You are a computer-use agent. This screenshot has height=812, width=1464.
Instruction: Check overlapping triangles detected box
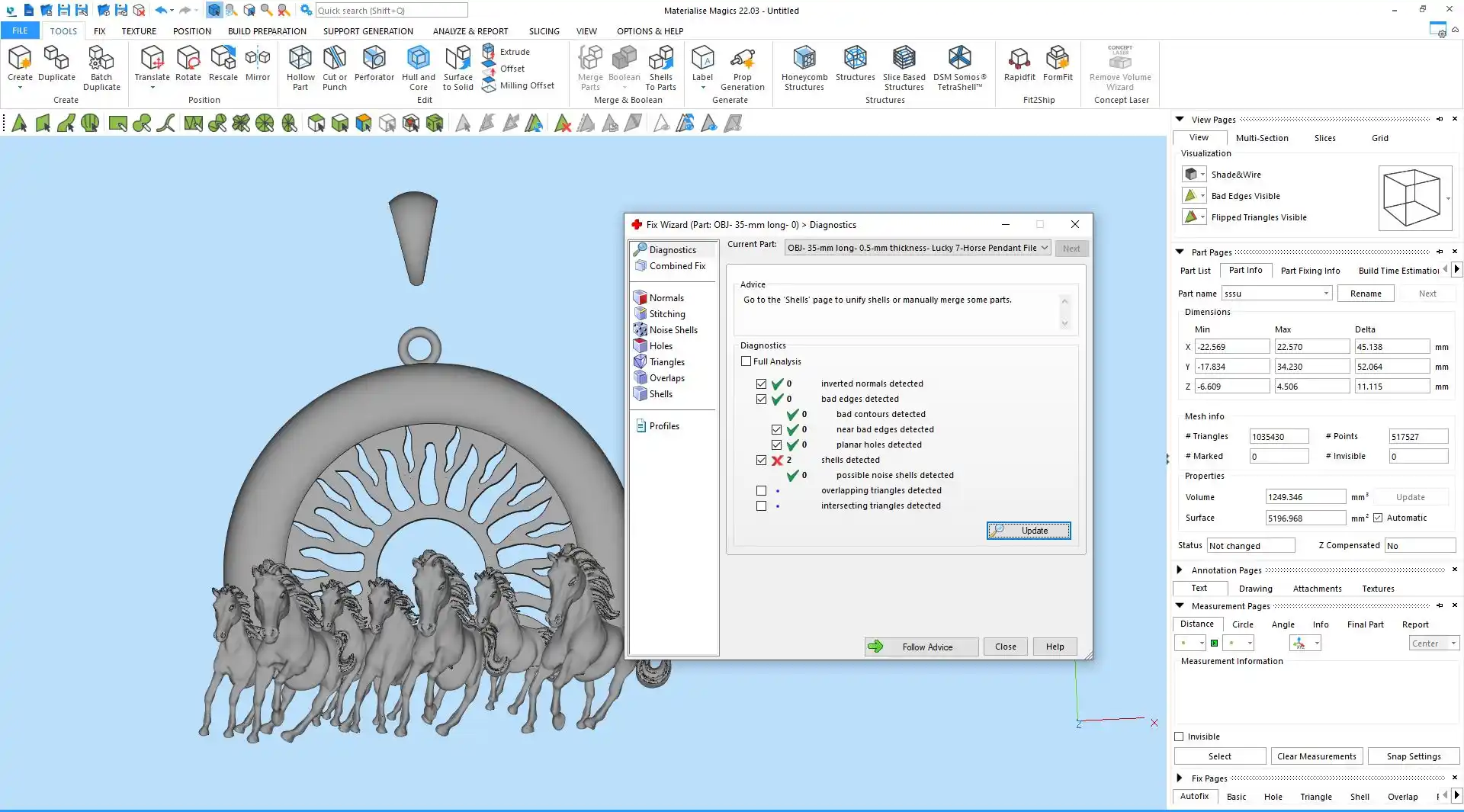[761, 490]
